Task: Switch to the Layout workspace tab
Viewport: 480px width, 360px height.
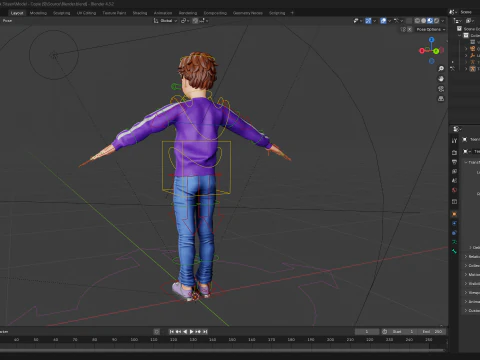Action: (x=17, y=13)
